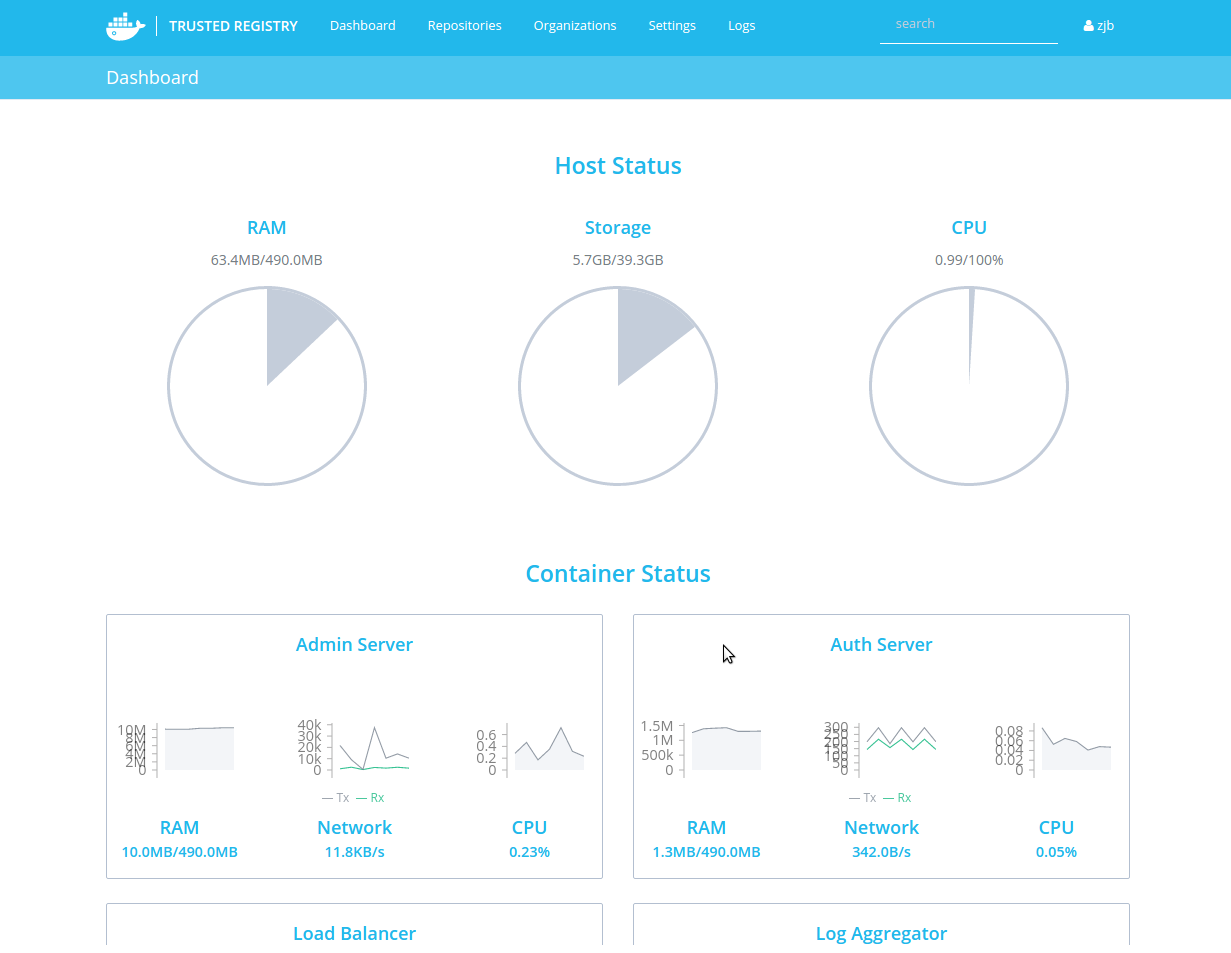Click the Docker whale logo
The height and width of the screenshot is (953, 1231).
click(125, 26)
